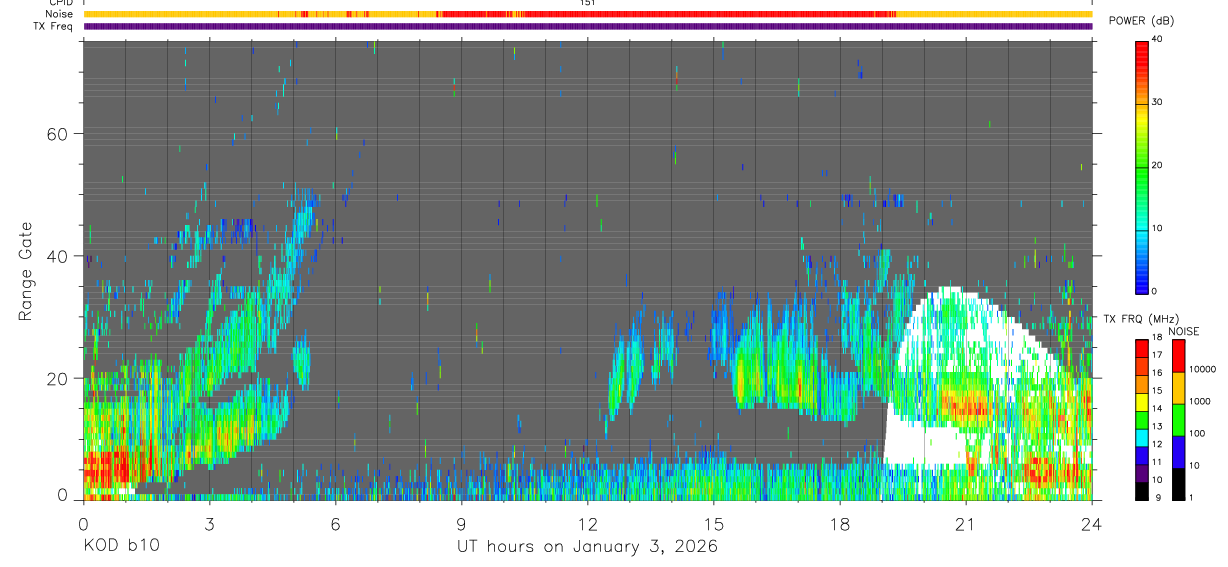1228x567 pixels.
Task: Click the NOISE color scale bar
Action: coord(1178,419)
